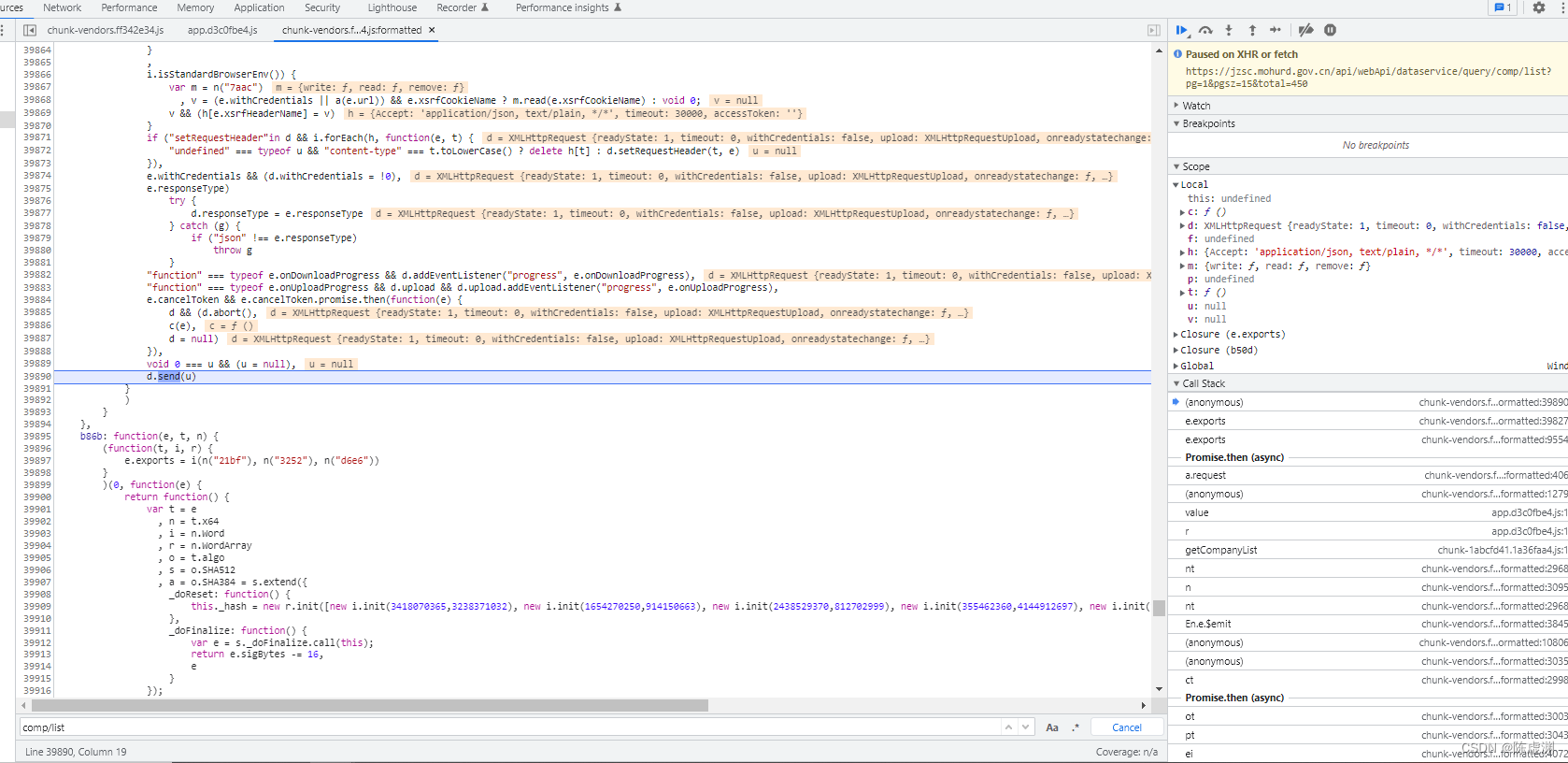Expand variable c function
This screenshot has width=1568, height=763.
[1183, 212]
